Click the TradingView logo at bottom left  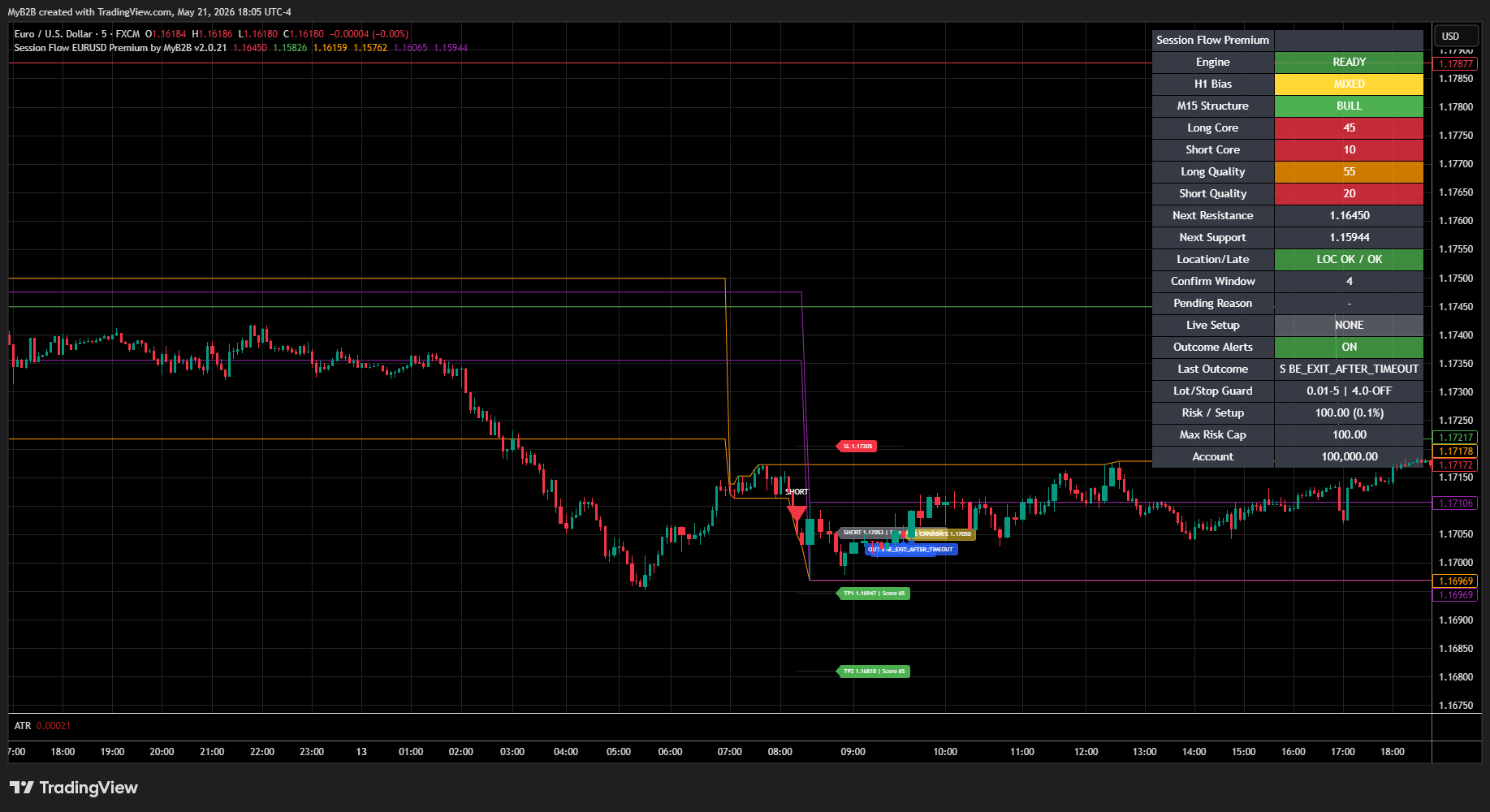[x=73, y=788]
